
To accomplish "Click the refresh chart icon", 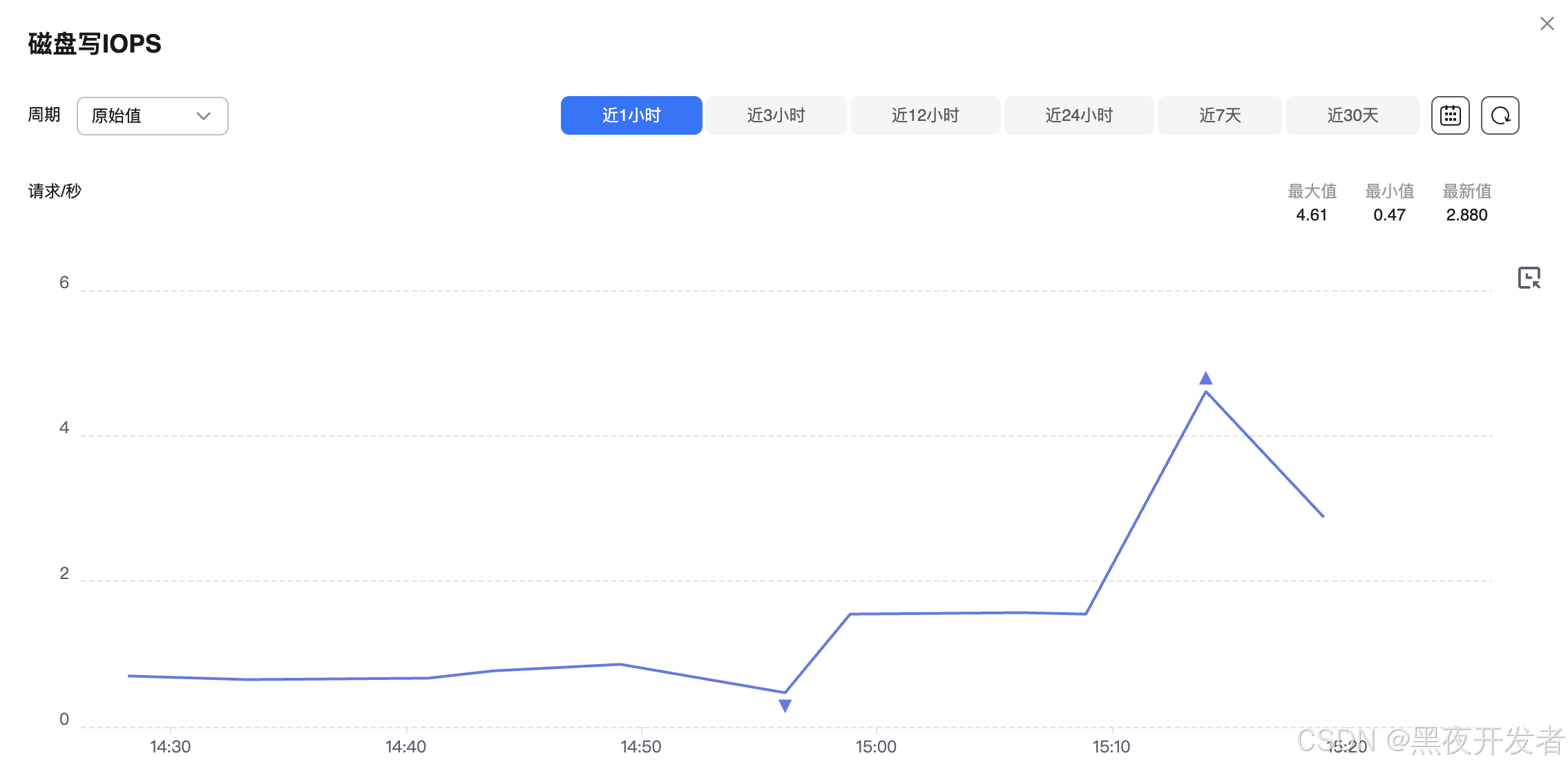I will (x=1500, y=115).
